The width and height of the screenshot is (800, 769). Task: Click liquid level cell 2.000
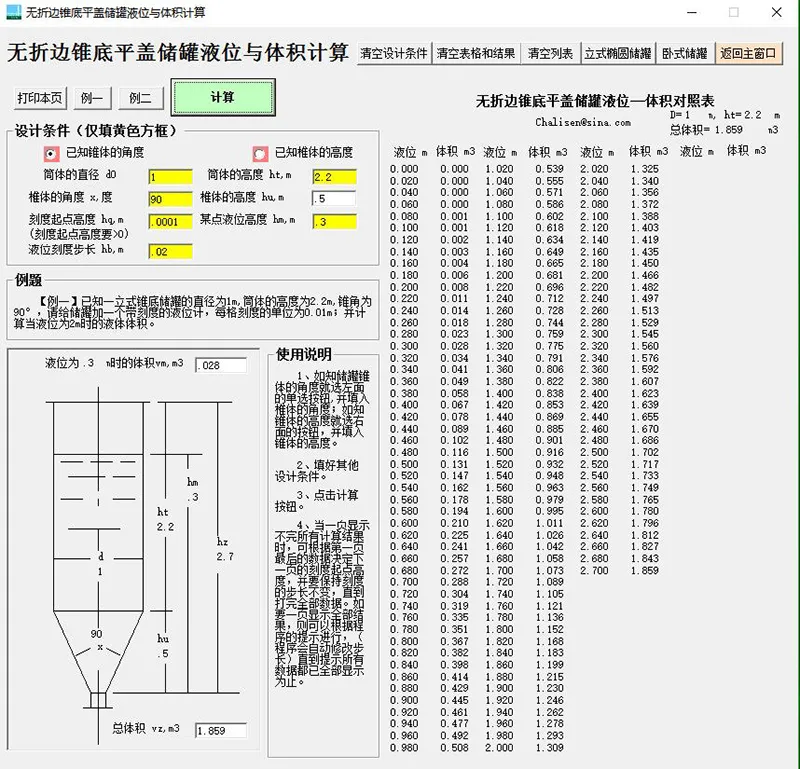tap(499, 748)
